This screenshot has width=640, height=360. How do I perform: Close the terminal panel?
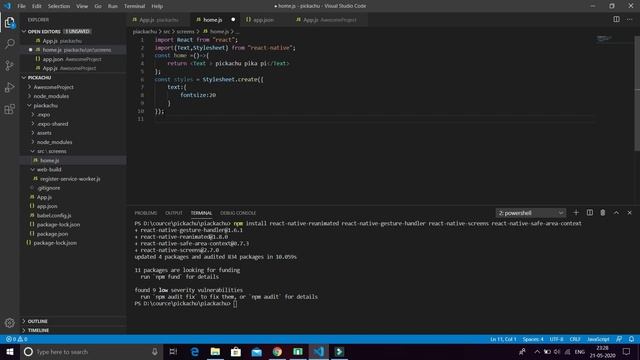[x=629, y=213]
